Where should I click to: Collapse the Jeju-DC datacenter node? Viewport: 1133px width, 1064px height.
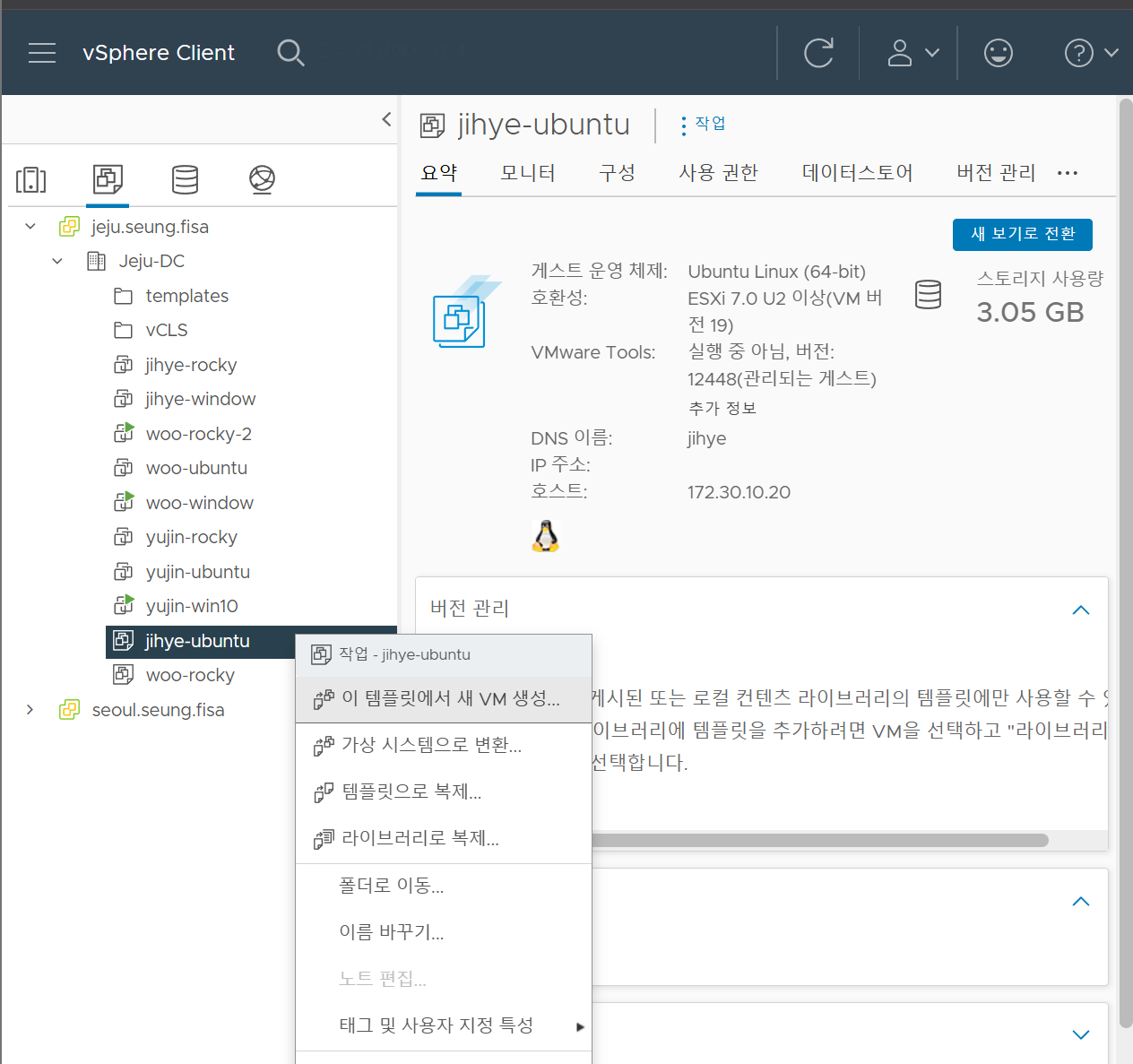[57, 261]
